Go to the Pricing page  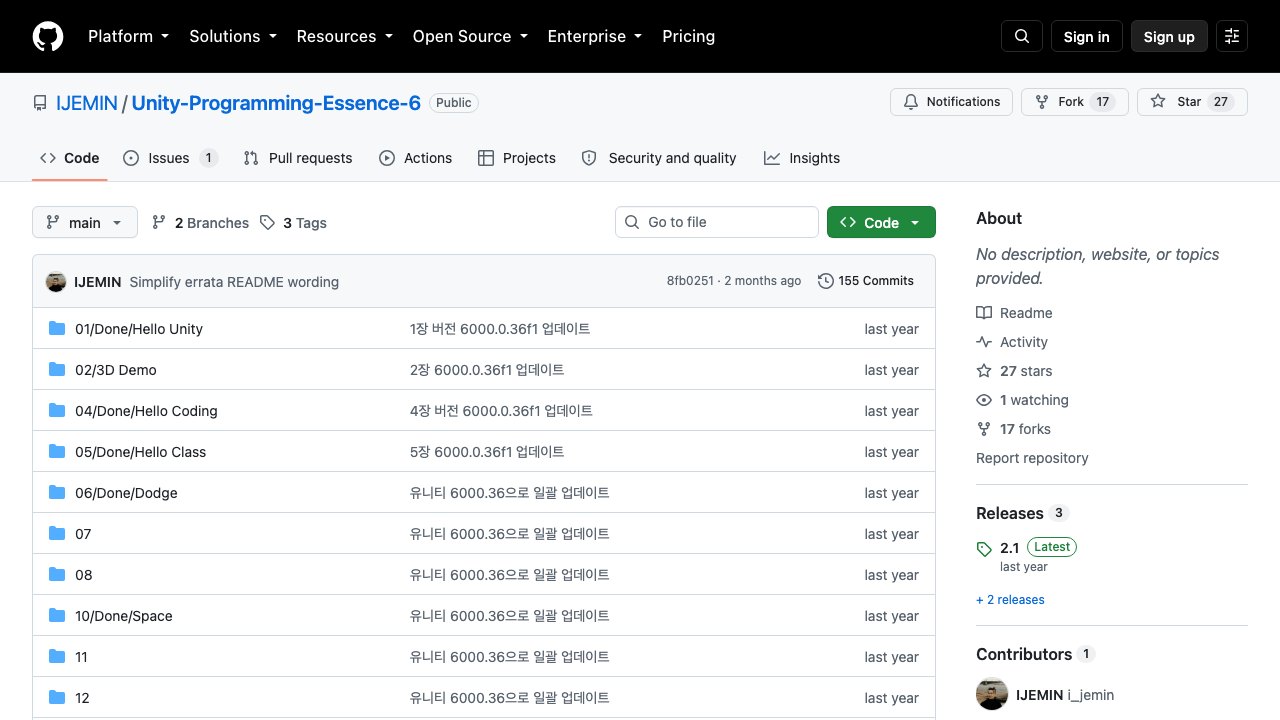click(x=688, y=36)
